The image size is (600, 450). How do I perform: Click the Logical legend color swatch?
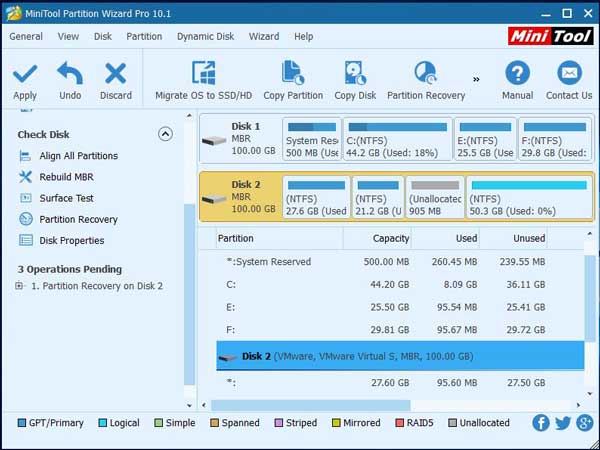pyautogui.click(x=103, y=423)
